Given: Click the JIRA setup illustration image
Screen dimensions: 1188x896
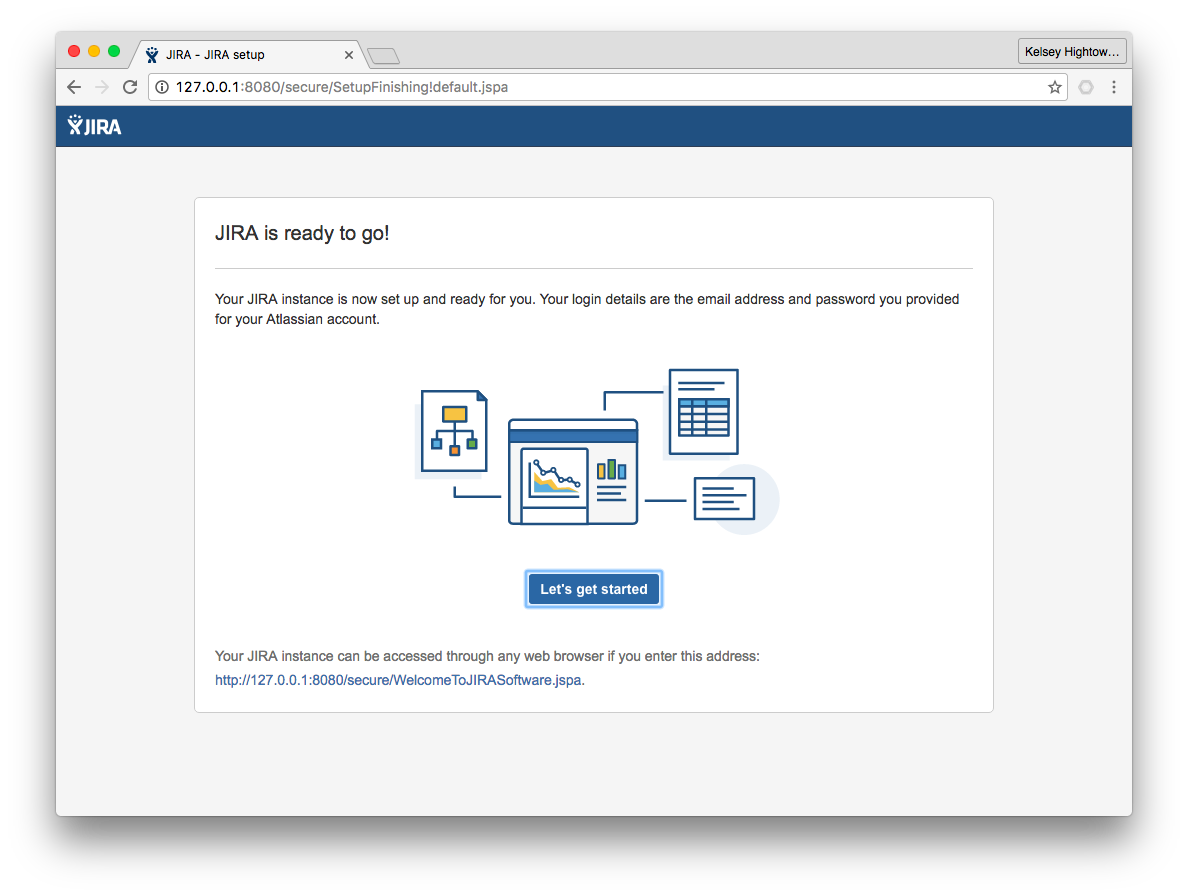Looking at the screenshot, I should click(597, 452).
